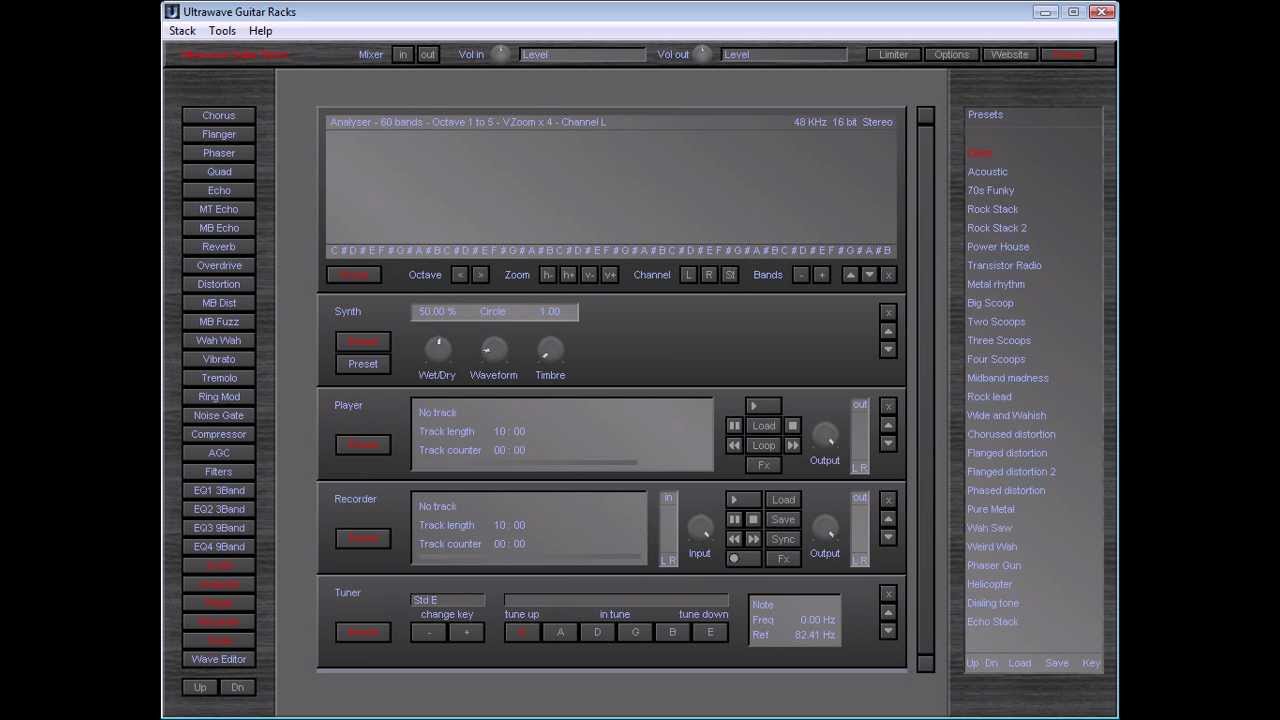The image size is (1280, 720).
Task: Fast-forward the Player track
Action: [x=792, y=445]
